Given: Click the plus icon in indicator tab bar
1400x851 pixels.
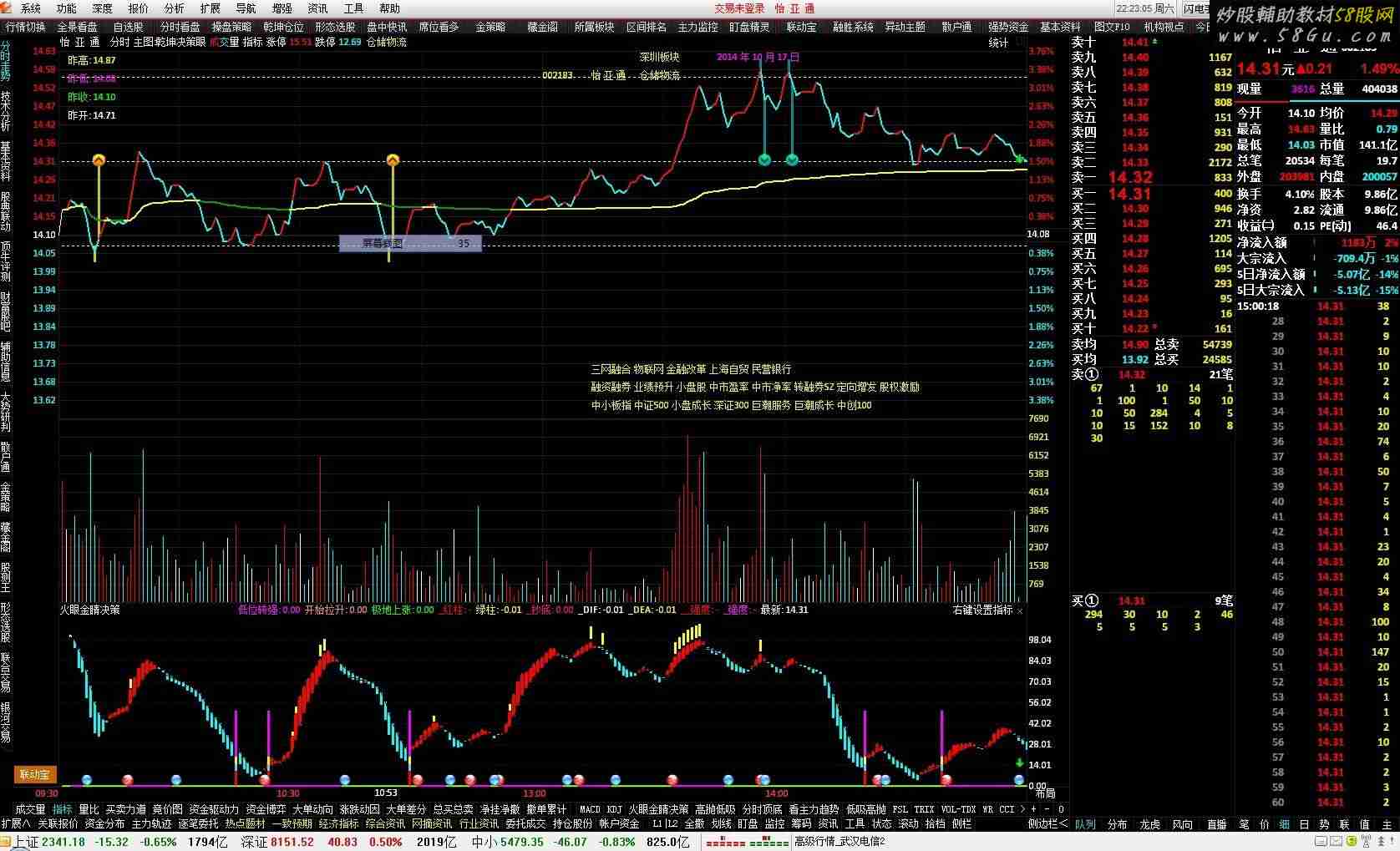Looking at the screenshot, I should (x=1033, y=809).
